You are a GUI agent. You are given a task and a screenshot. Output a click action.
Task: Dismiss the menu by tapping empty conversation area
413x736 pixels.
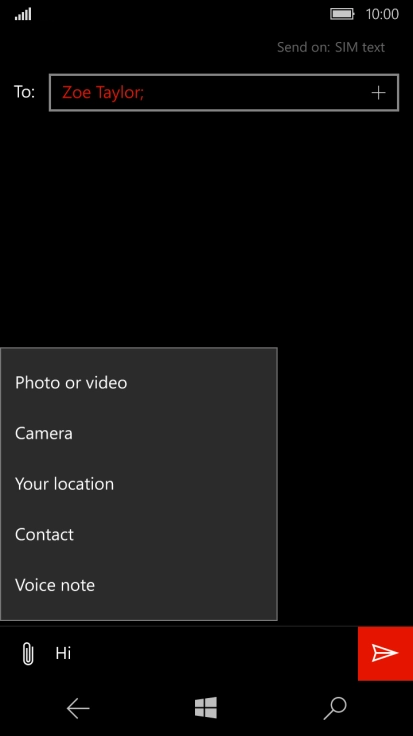tap(206, 225)
